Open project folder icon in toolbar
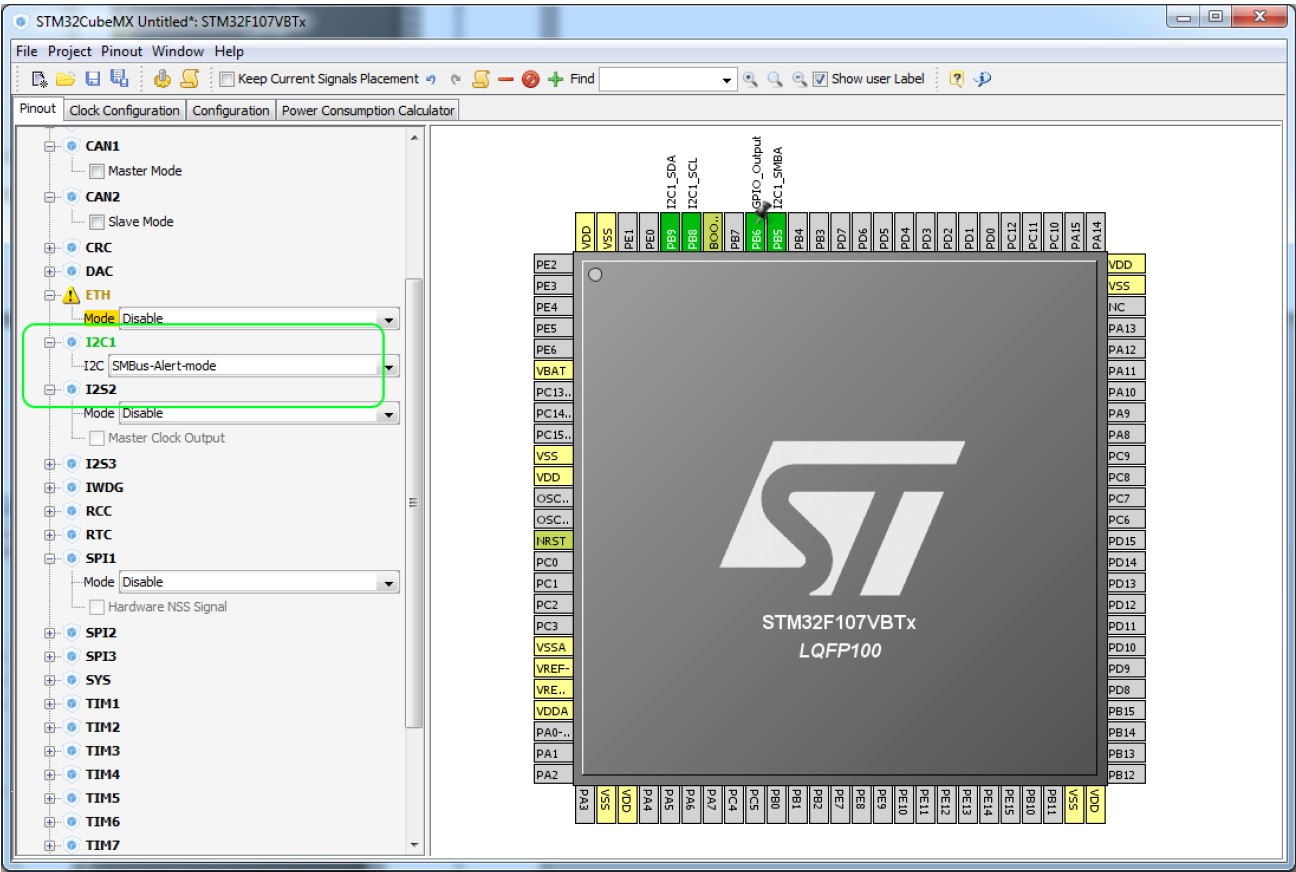Screen dimensions: 1296x872 66,79
